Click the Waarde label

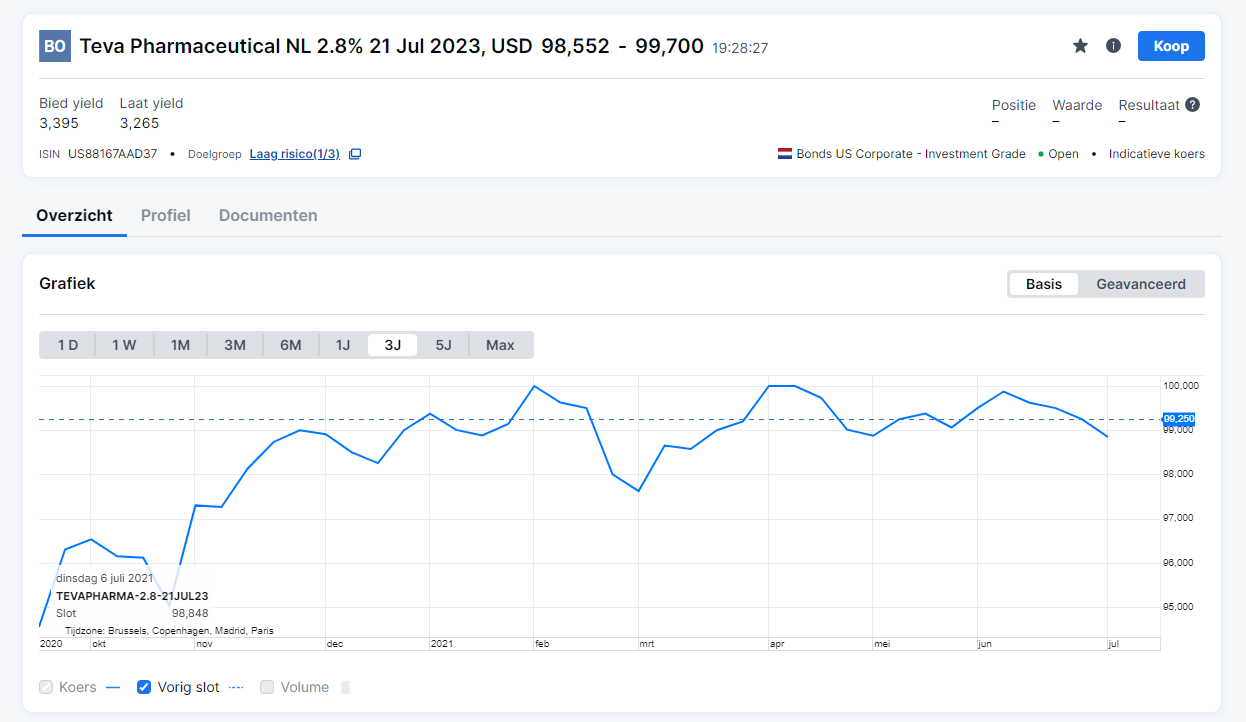pos(1077,105)
